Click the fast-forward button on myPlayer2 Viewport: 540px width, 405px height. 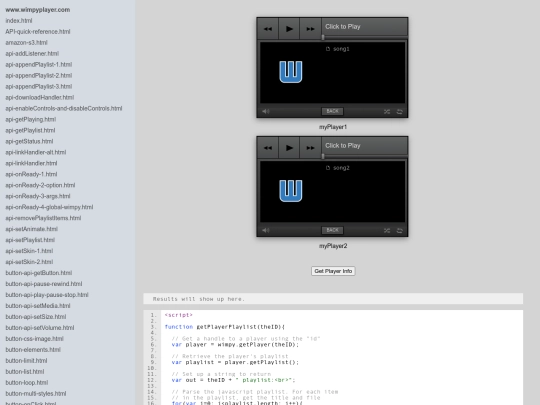point(310,148)
